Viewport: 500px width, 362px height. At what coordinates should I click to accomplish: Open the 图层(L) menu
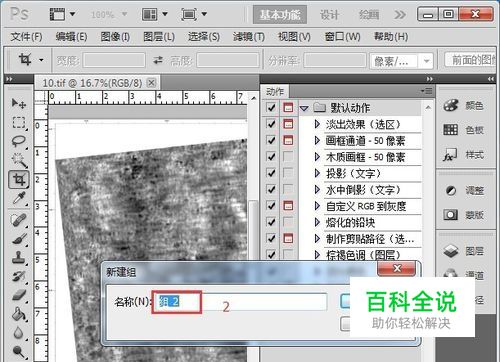159,36
